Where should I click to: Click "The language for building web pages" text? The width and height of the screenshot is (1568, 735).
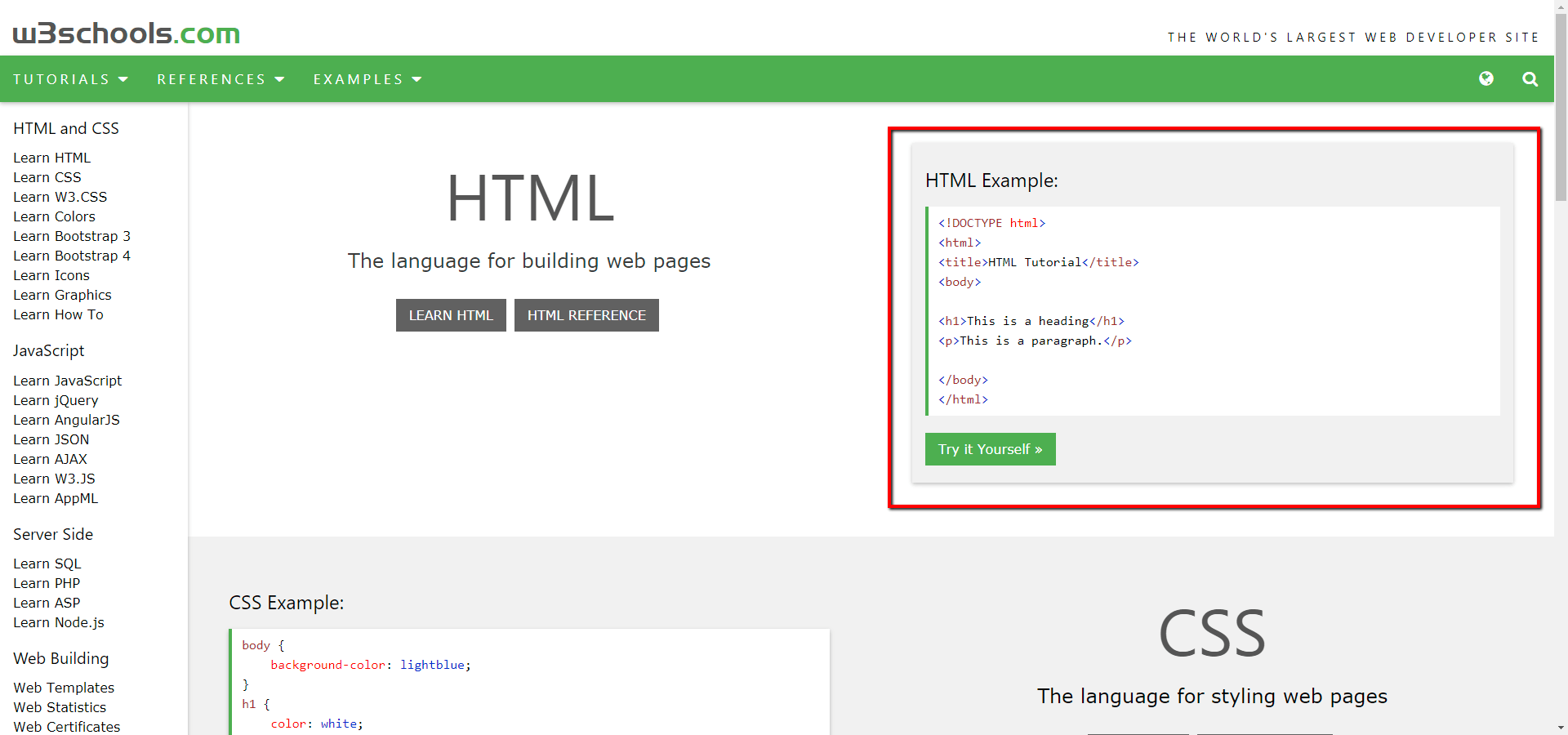[x=529, y=261]
